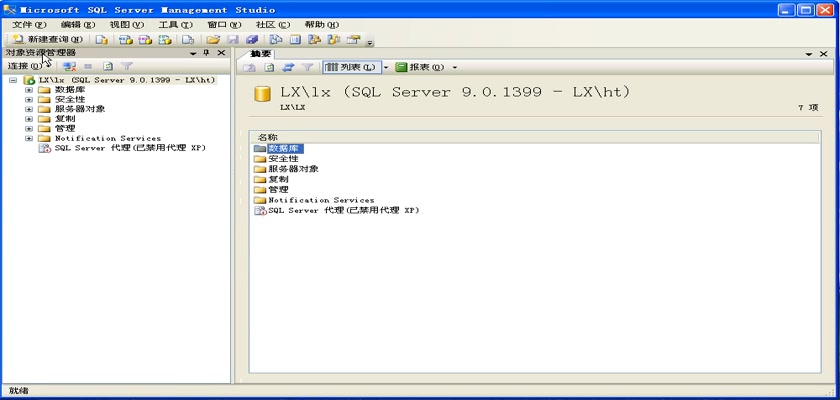840x400 pixels.
Task: Open the 帮助 menu
Action: [x=321, y=25]
